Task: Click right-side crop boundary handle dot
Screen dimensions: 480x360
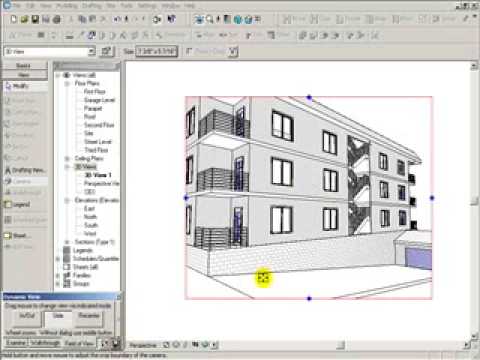Action: (432, 198)
